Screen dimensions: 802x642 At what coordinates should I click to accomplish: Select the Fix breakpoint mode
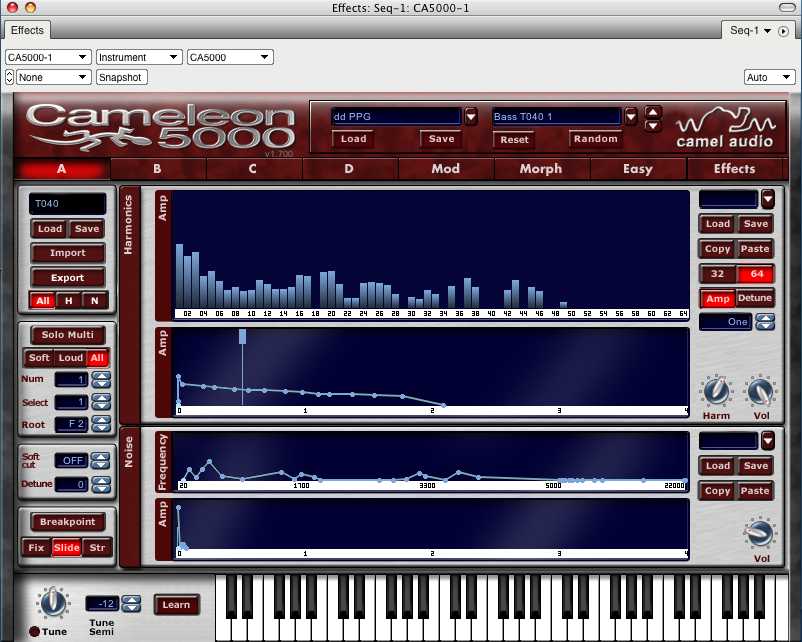pos(36,547)
